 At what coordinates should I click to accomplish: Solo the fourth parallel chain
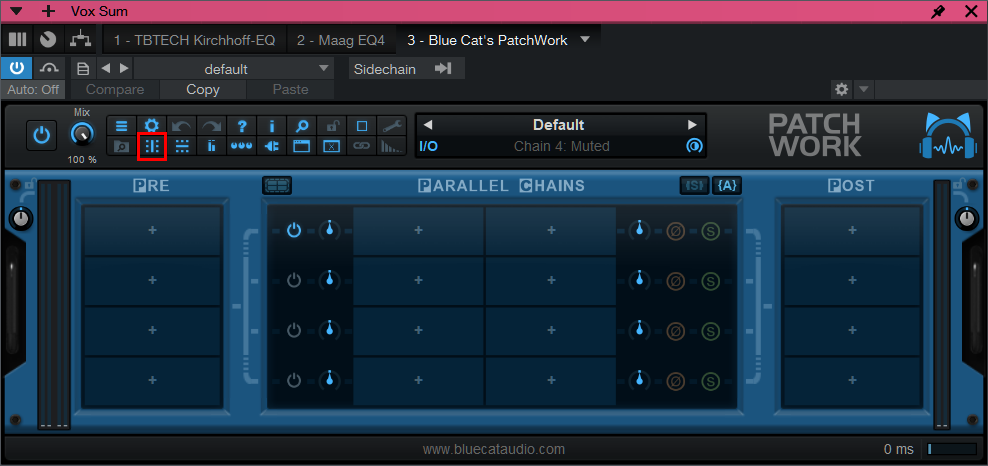711,381
